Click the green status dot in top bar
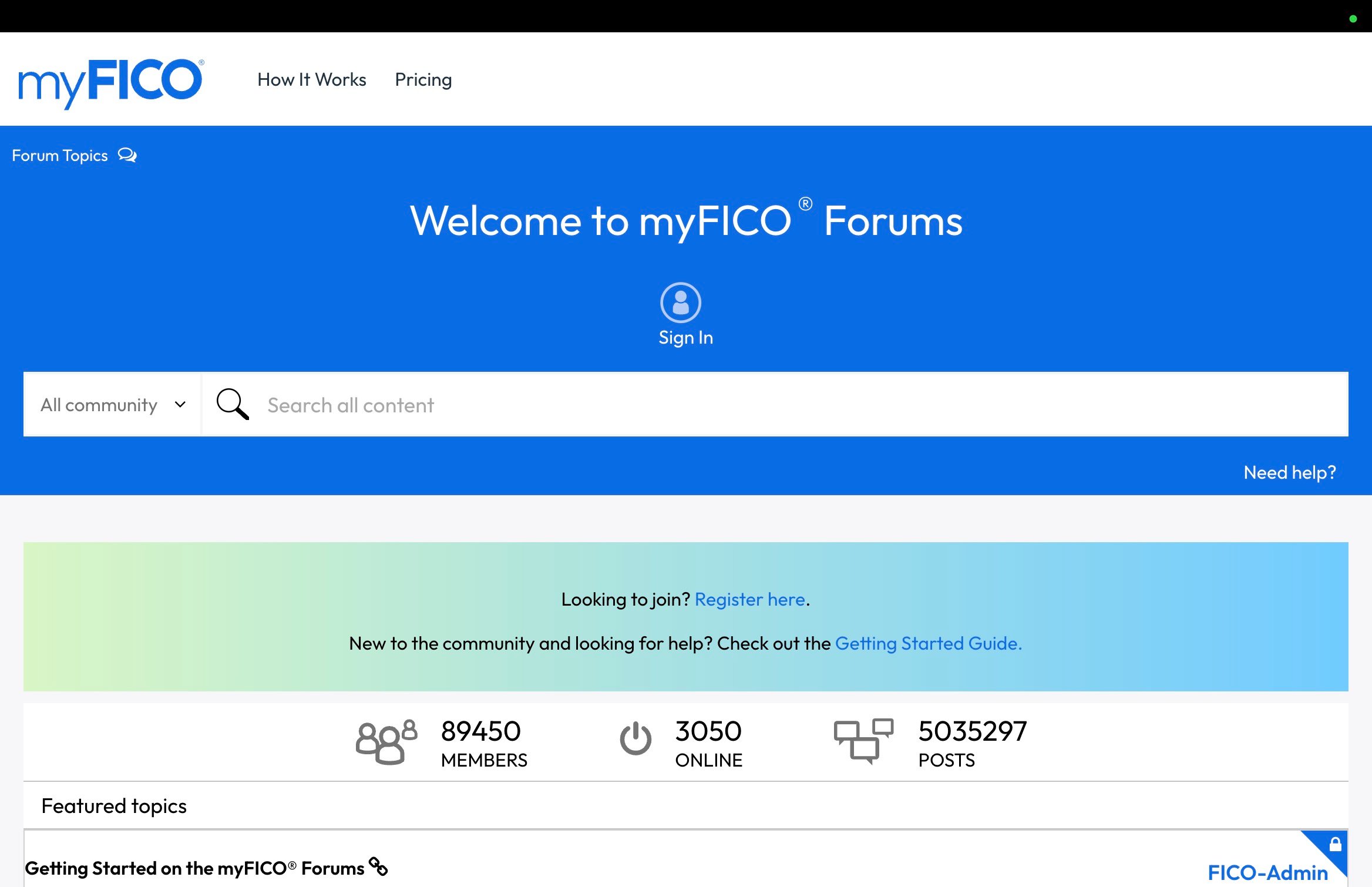This screenshot has height=887, width=1372. [1353, 19]
